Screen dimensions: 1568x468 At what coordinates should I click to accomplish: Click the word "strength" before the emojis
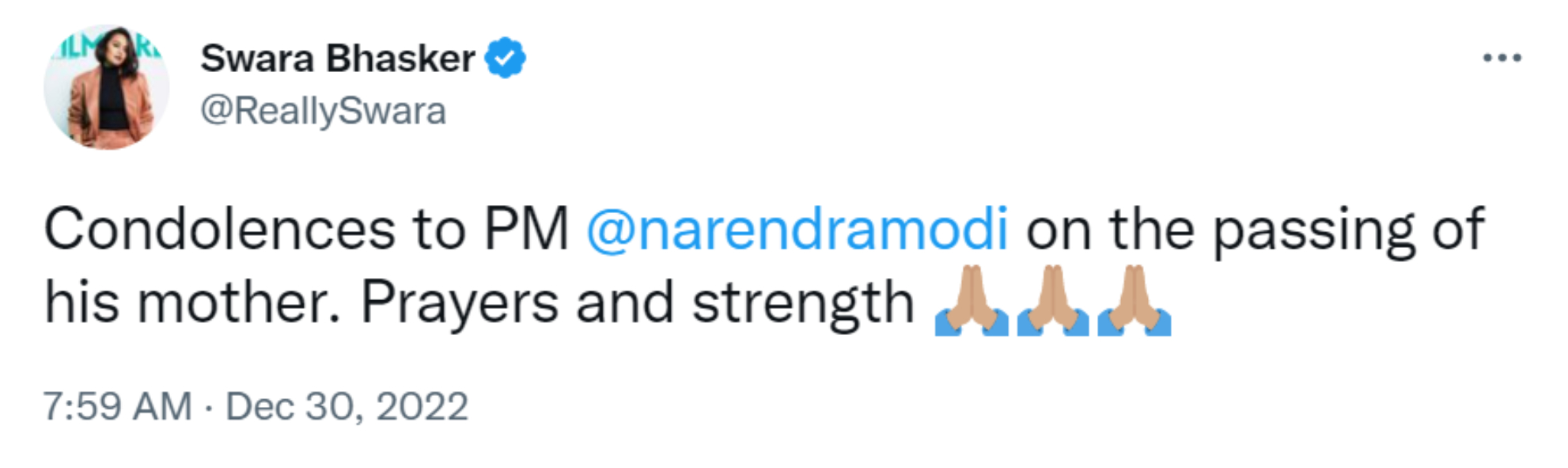point(803,303)
